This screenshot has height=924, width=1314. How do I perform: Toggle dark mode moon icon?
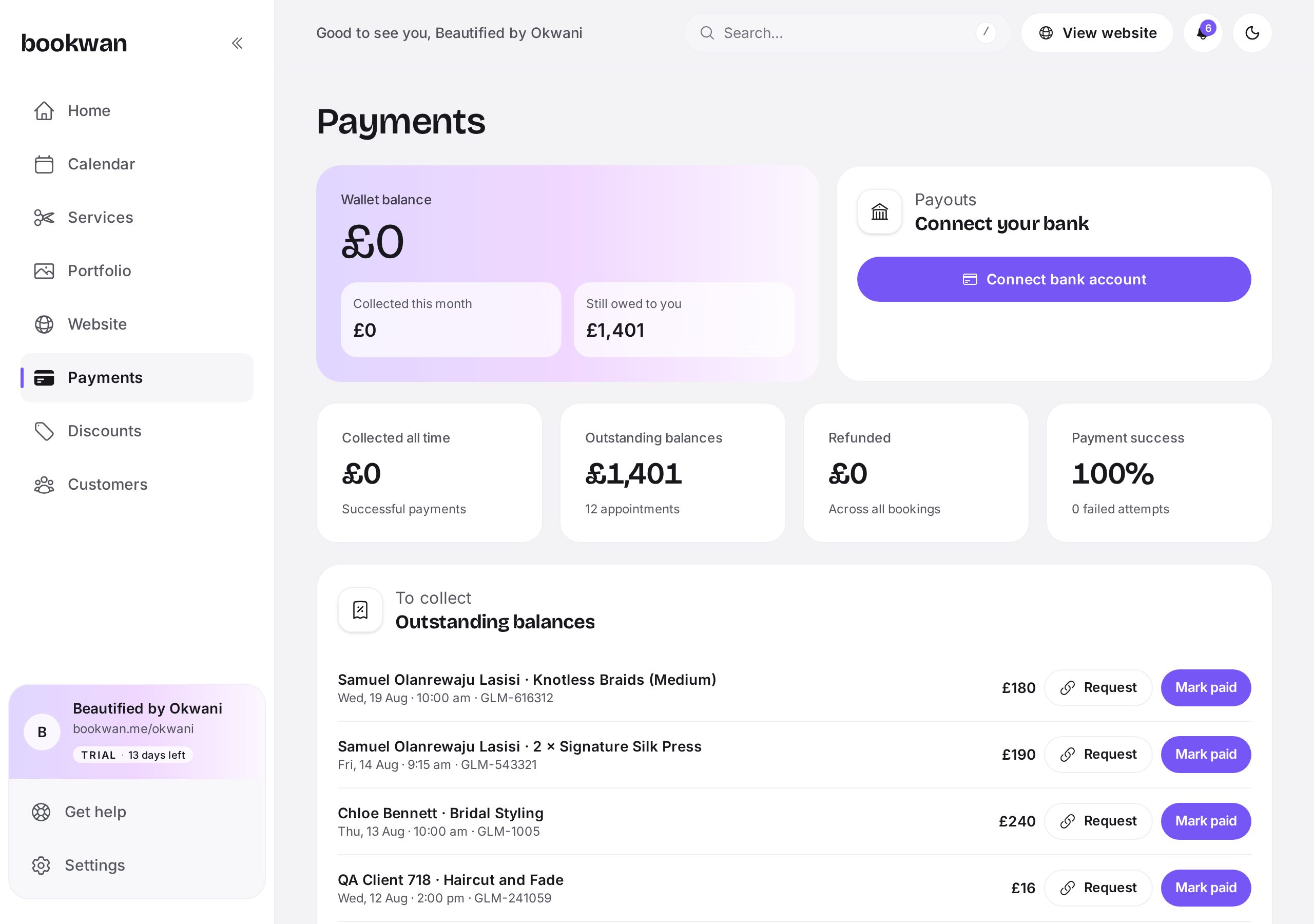coord(1252,33)
